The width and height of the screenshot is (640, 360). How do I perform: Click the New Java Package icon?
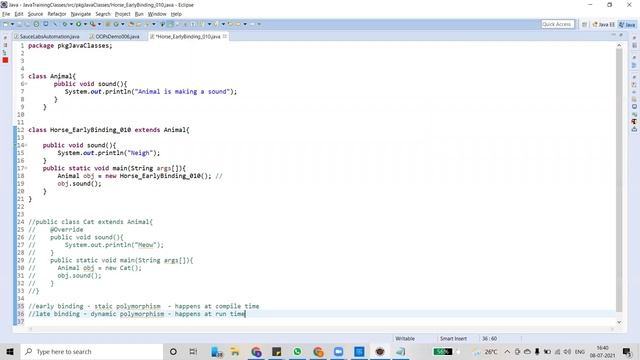point(108,24)
